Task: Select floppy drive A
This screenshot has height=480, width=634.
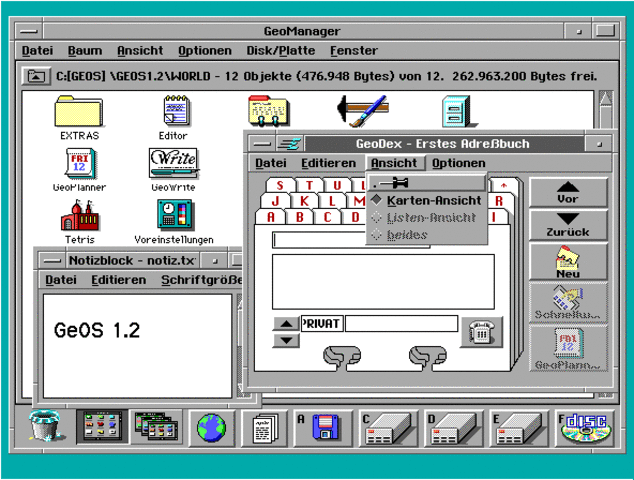Action: coord(323,427)
